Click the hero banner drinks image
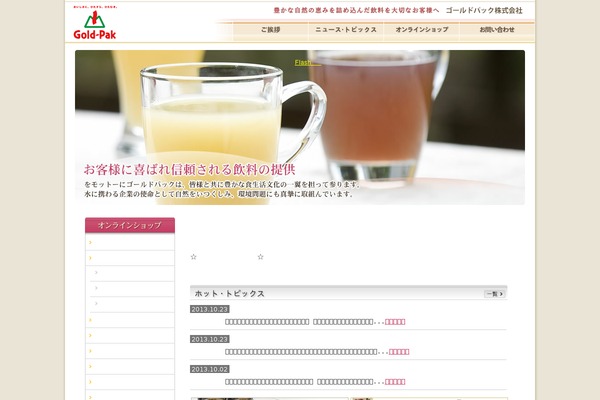The height and width of the screenshot is (400, 600). 300,127
